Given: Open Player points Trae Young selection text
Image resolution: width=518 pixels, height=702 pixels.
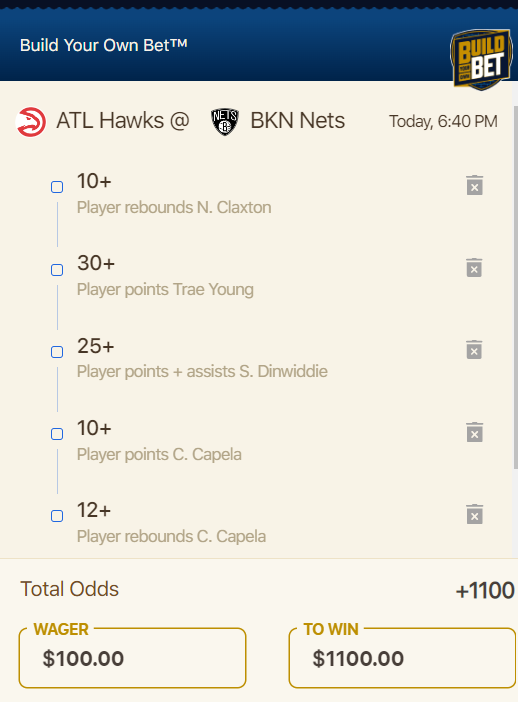Looking at the screenshot, I should pos(165,290).
